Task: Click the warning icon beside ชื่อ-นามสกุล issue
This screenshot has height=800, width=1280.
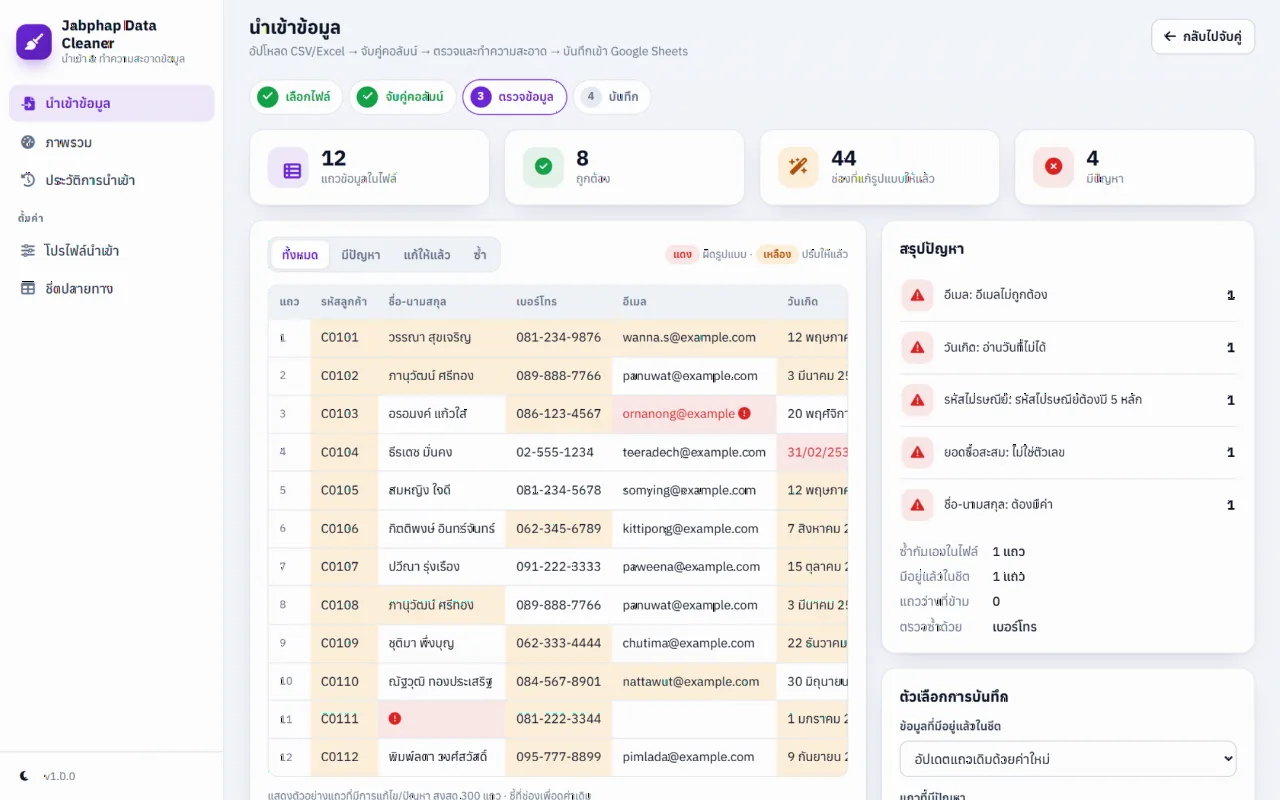Action: pos(917,504)
